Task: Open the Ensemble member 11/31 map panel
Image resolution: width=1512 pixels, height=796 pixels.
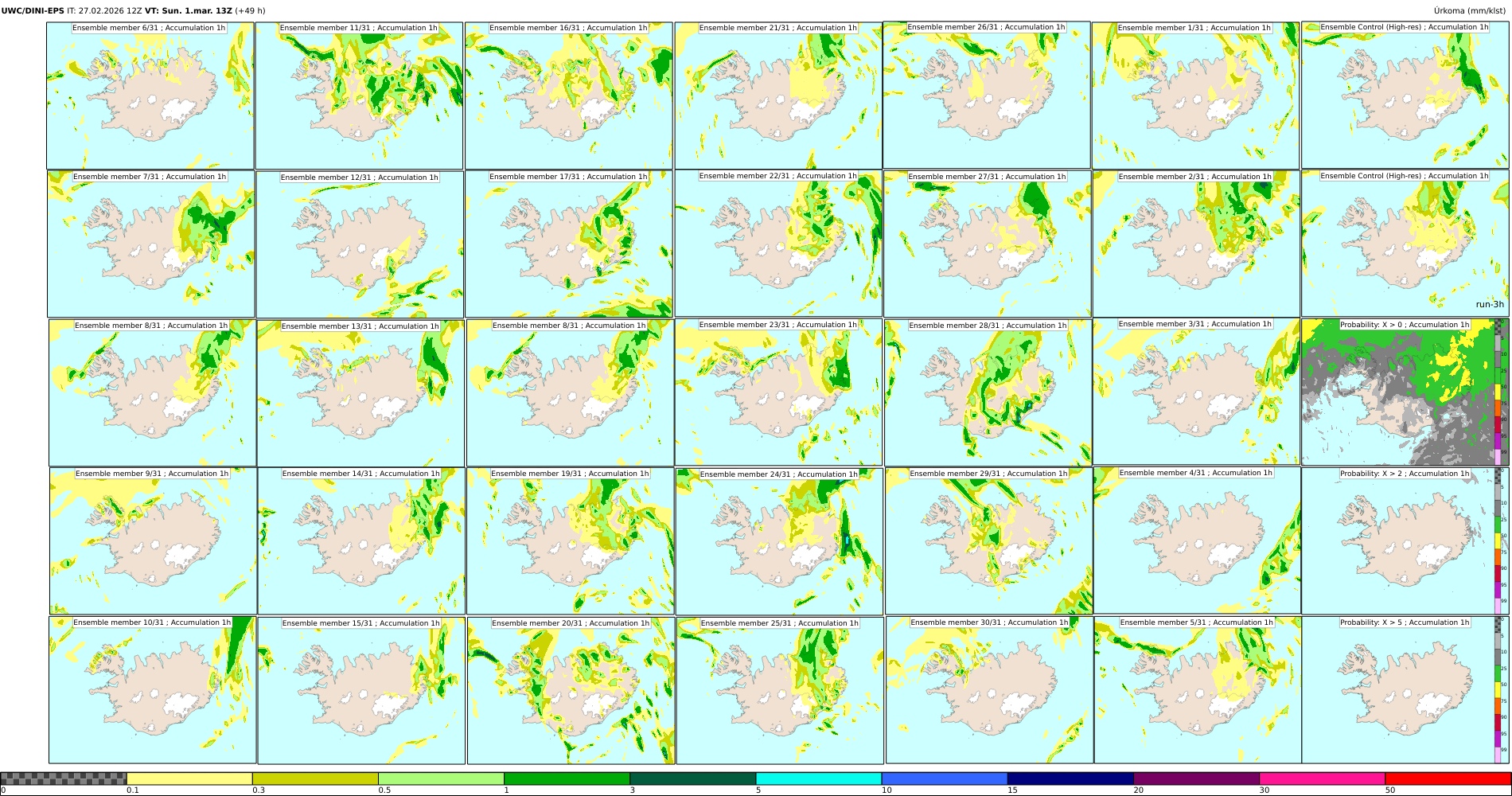Action: (x=359, y=96)
